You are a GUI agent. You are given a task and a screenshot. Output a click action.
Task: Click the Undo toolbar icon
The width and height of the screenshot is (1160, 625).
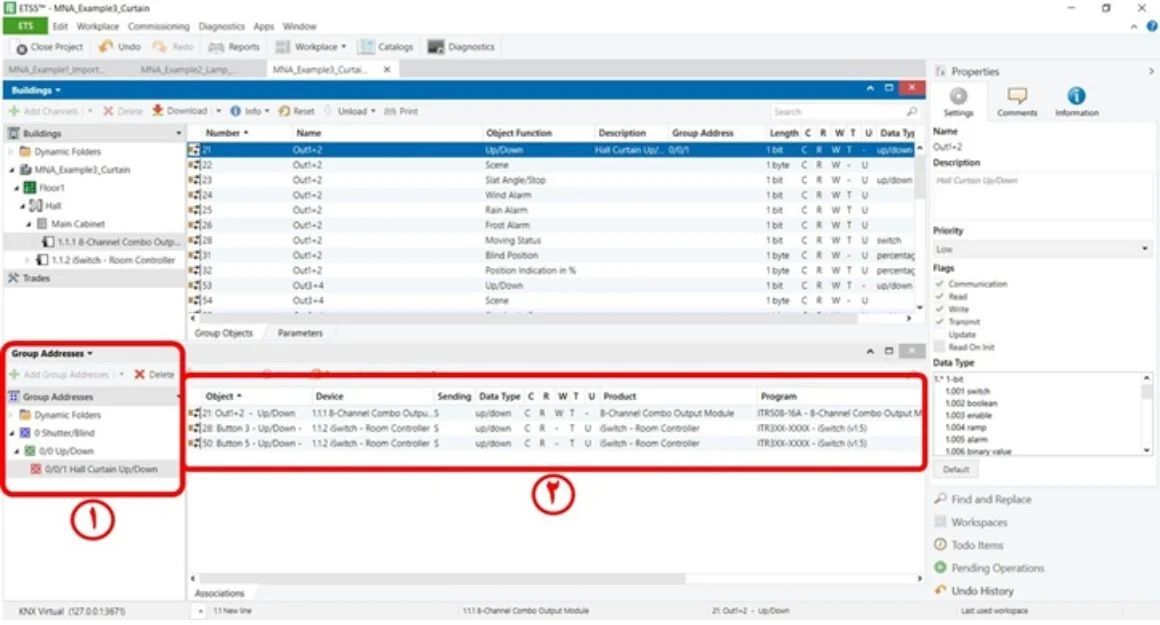tap(106, 47)
